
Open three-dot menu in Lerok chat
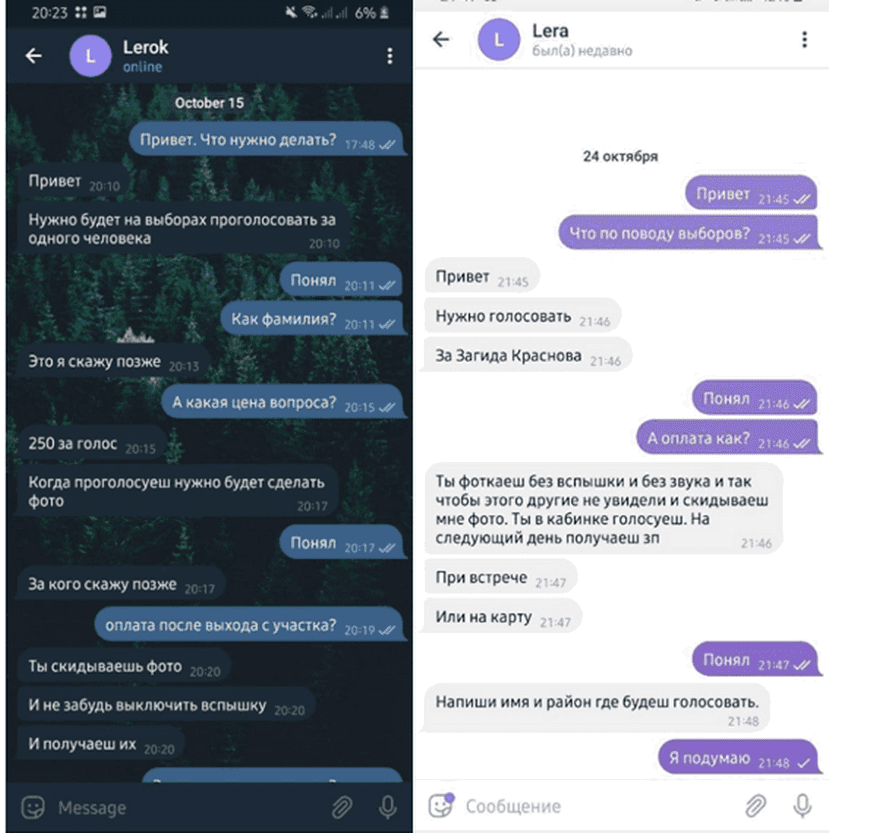tap(390, 56)
